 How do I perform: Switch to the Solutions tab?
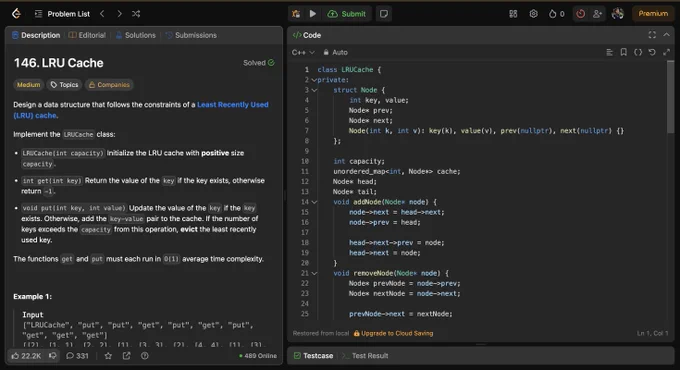[x=136, y=35]
